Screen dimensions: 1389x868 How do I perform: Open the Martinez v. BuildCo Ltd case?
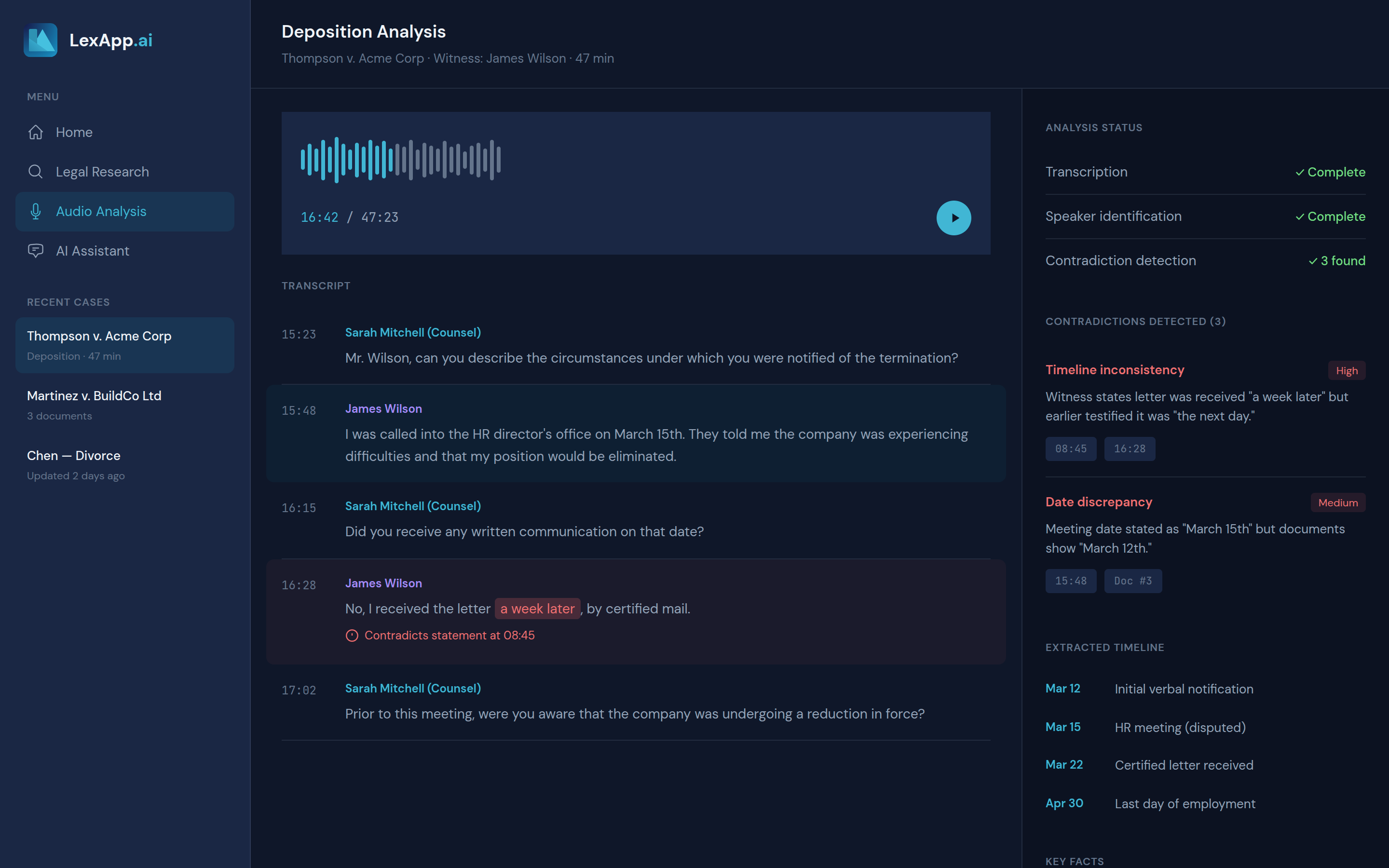[94, 395]
